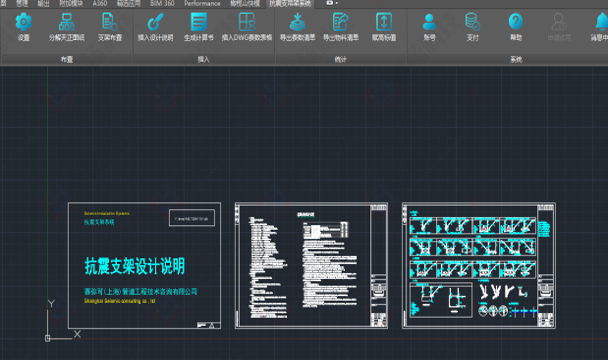Click the yellow English company name text
608x360 pixels.
(119, 301)
